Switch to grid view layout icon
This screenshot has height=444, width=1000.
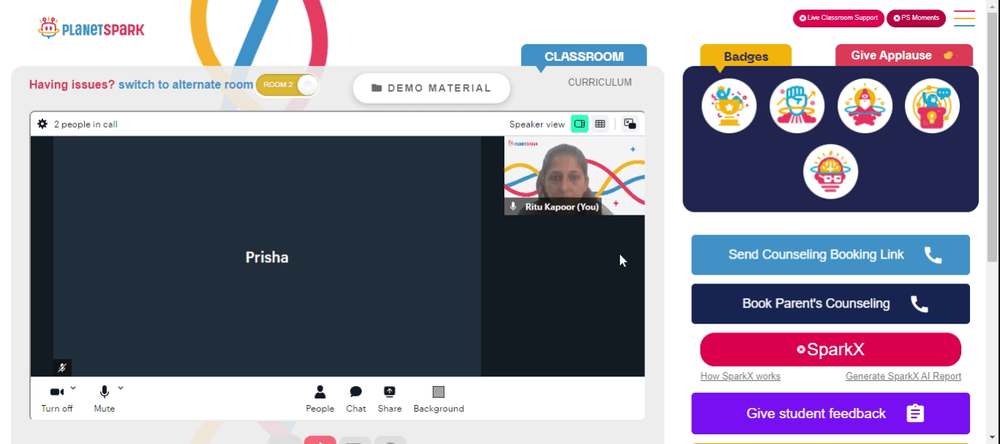pyautogui.click(x=600, y=124)
